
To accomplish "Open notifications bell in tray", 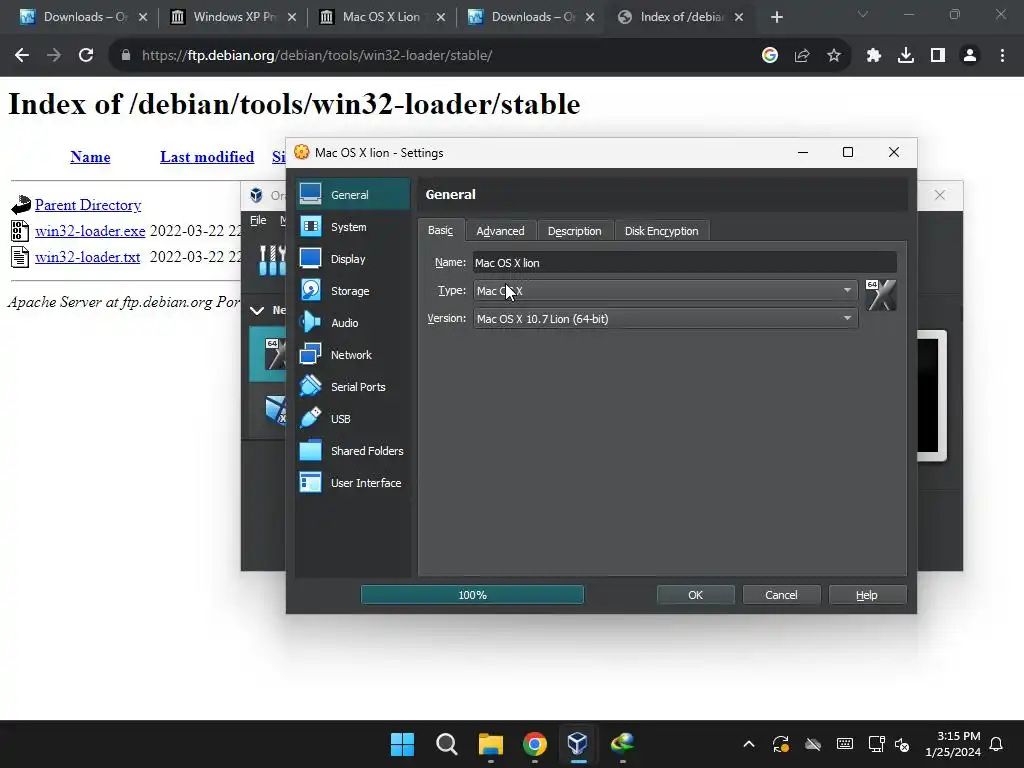I will coord(997,744).
